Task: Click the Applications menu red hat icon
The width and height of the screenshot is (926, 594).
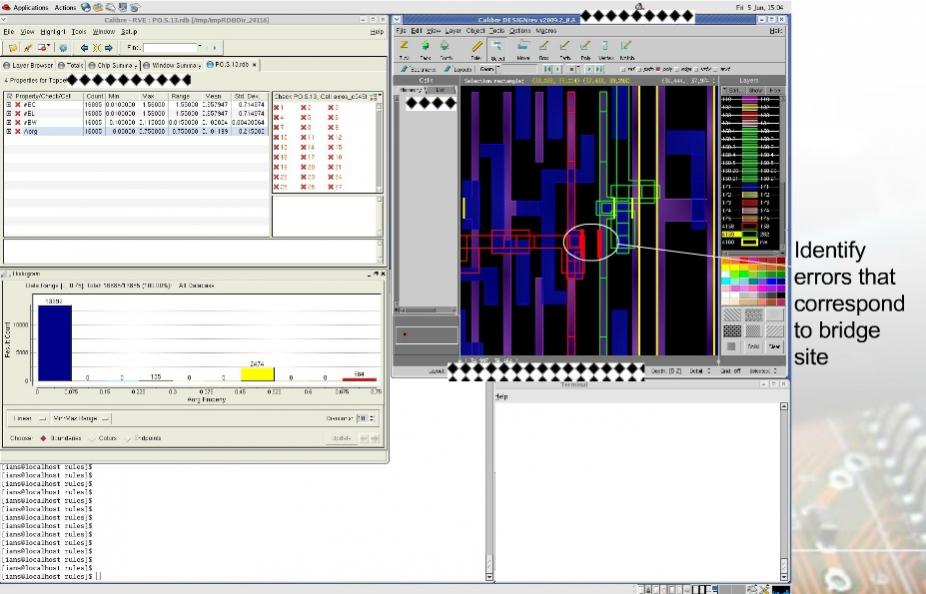Action: click(x=6, y=7)
